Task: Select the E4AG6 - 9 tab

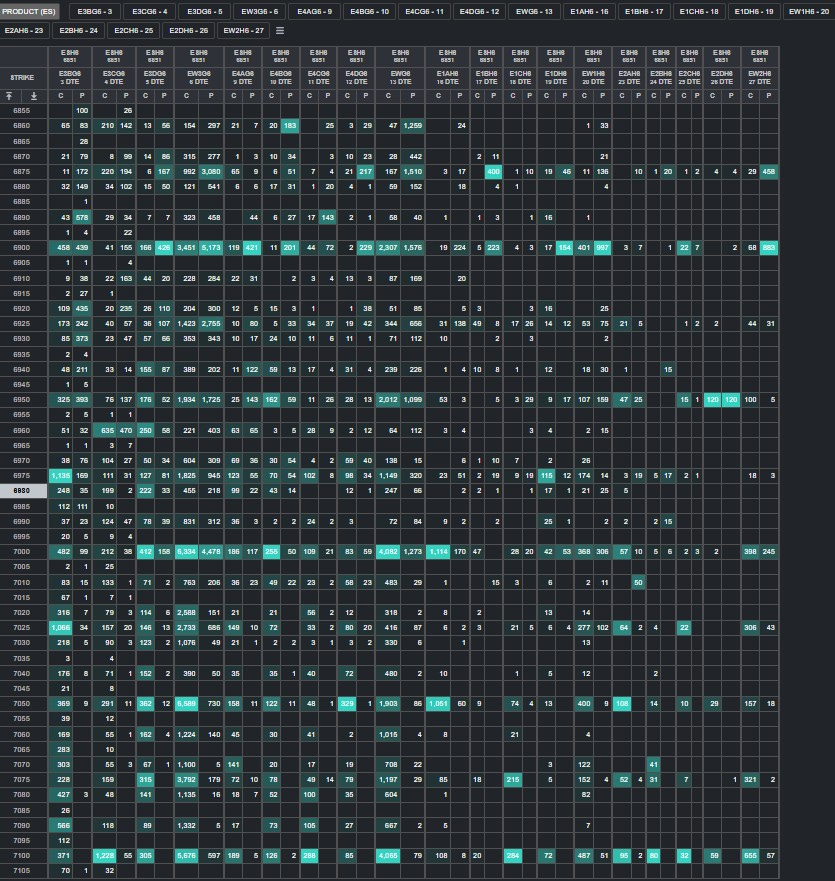Action: [315, 11]
